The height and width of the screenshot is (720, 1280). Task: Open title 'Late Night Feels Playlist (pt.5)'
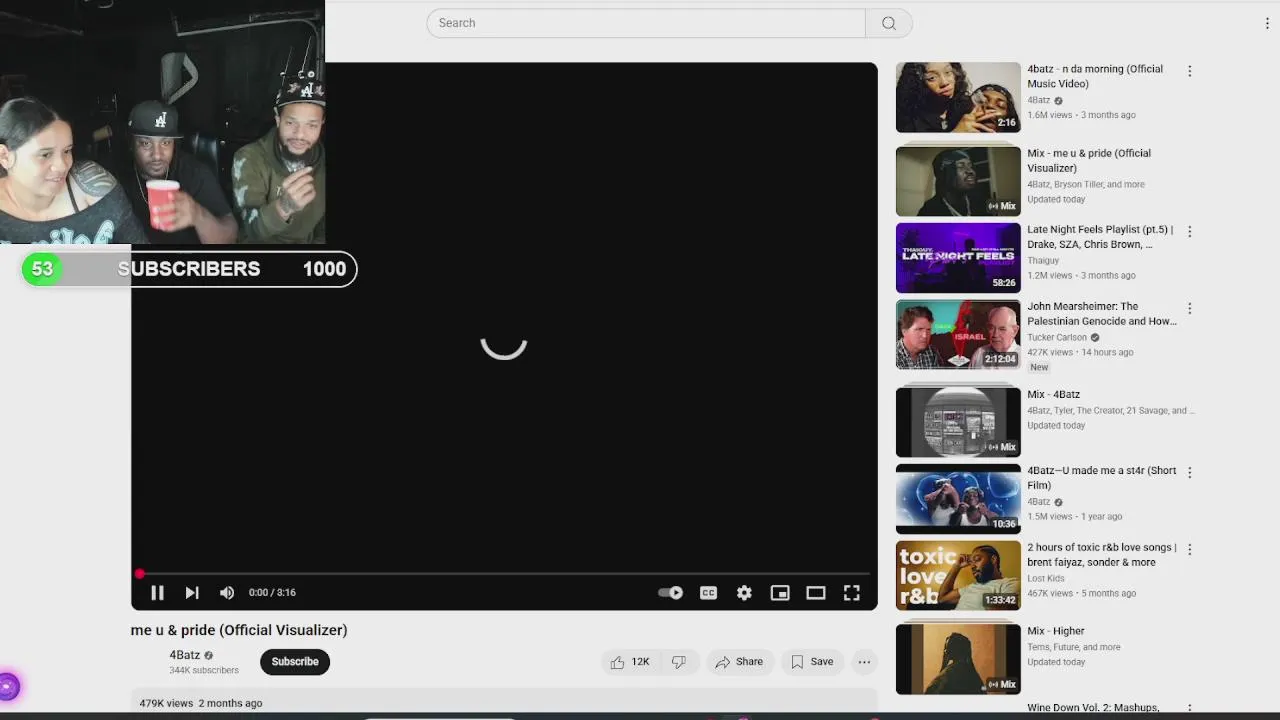coord(1100,237)
